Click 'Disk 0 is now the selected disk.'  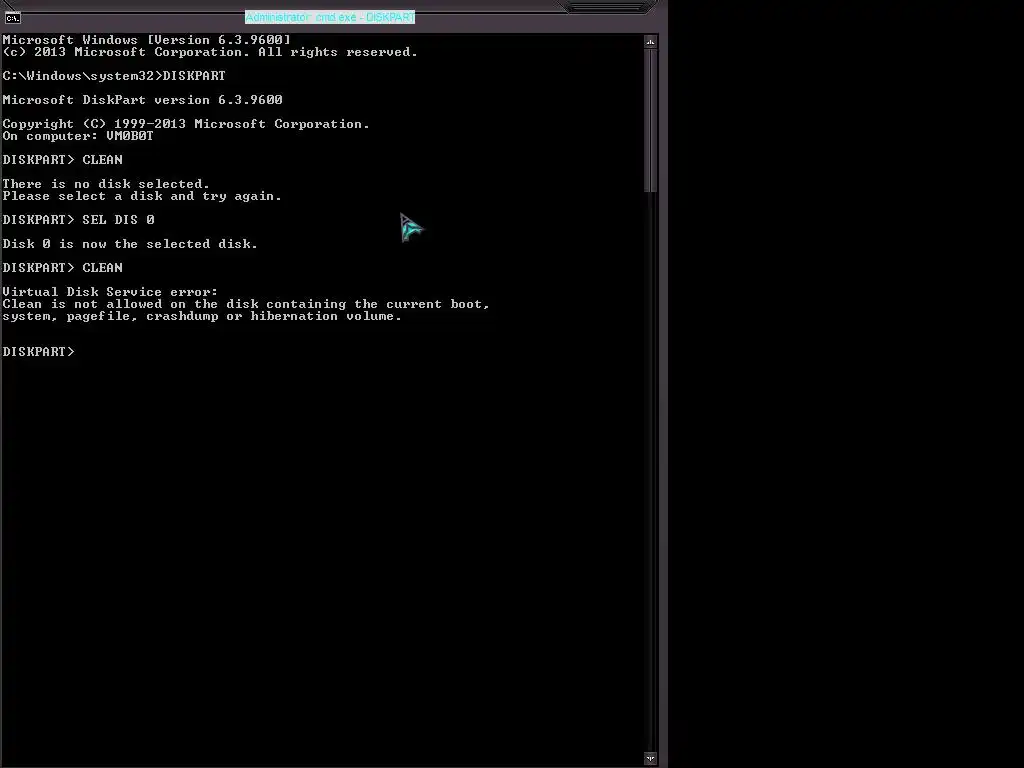pyautogui.click(x=130, y=244)
